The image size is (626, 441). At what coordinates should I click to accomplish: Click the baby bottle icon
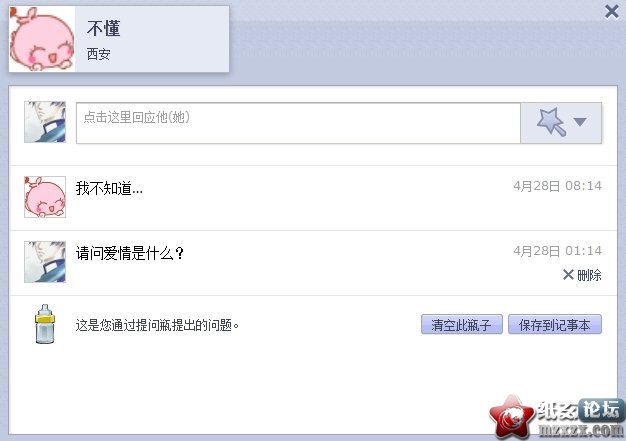pyautogui.click(x=45, y=324)
